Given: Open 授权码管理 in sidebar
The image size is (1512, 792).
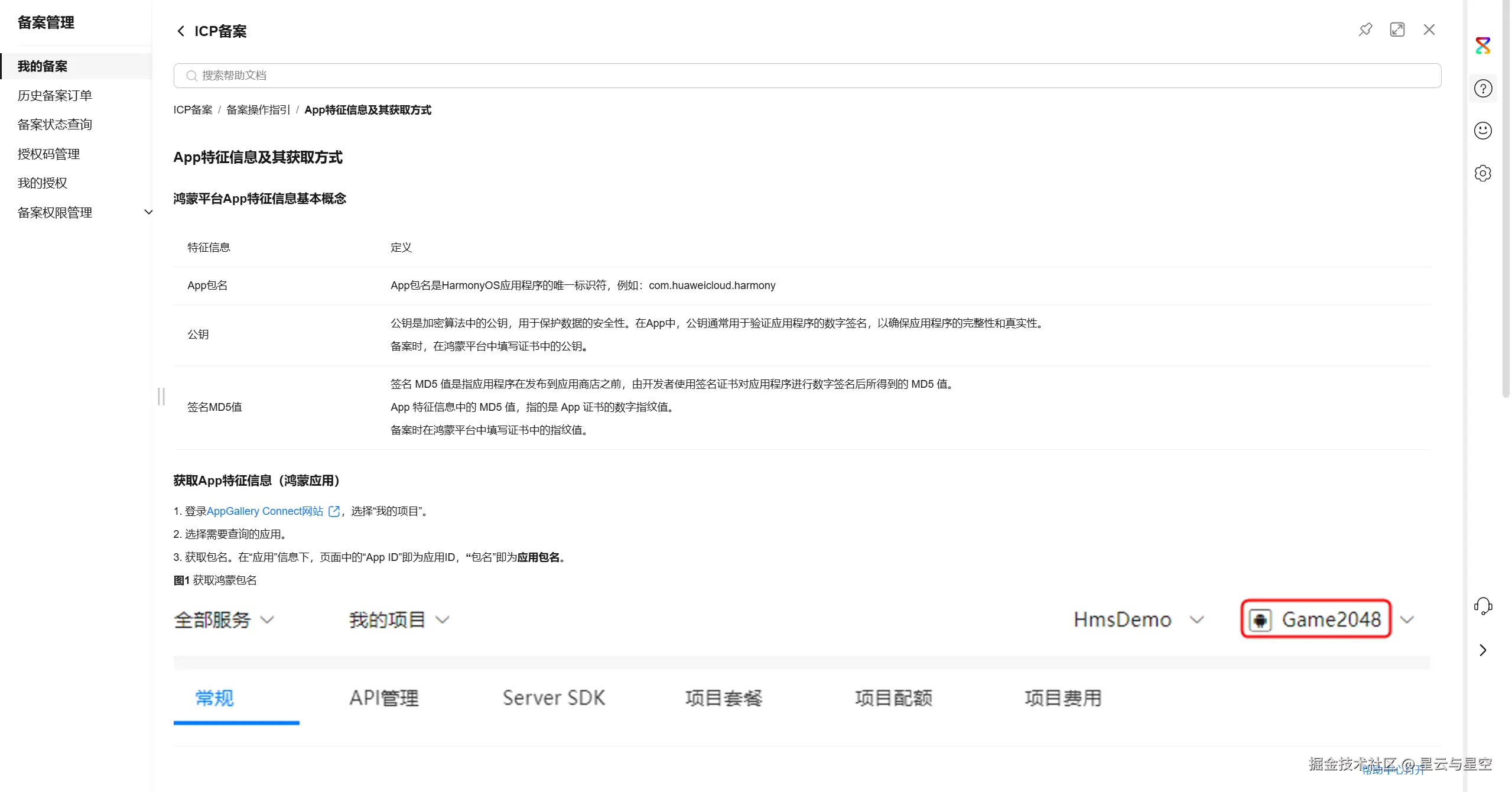Looking at the screenshot, I should [x=48, y=154].
